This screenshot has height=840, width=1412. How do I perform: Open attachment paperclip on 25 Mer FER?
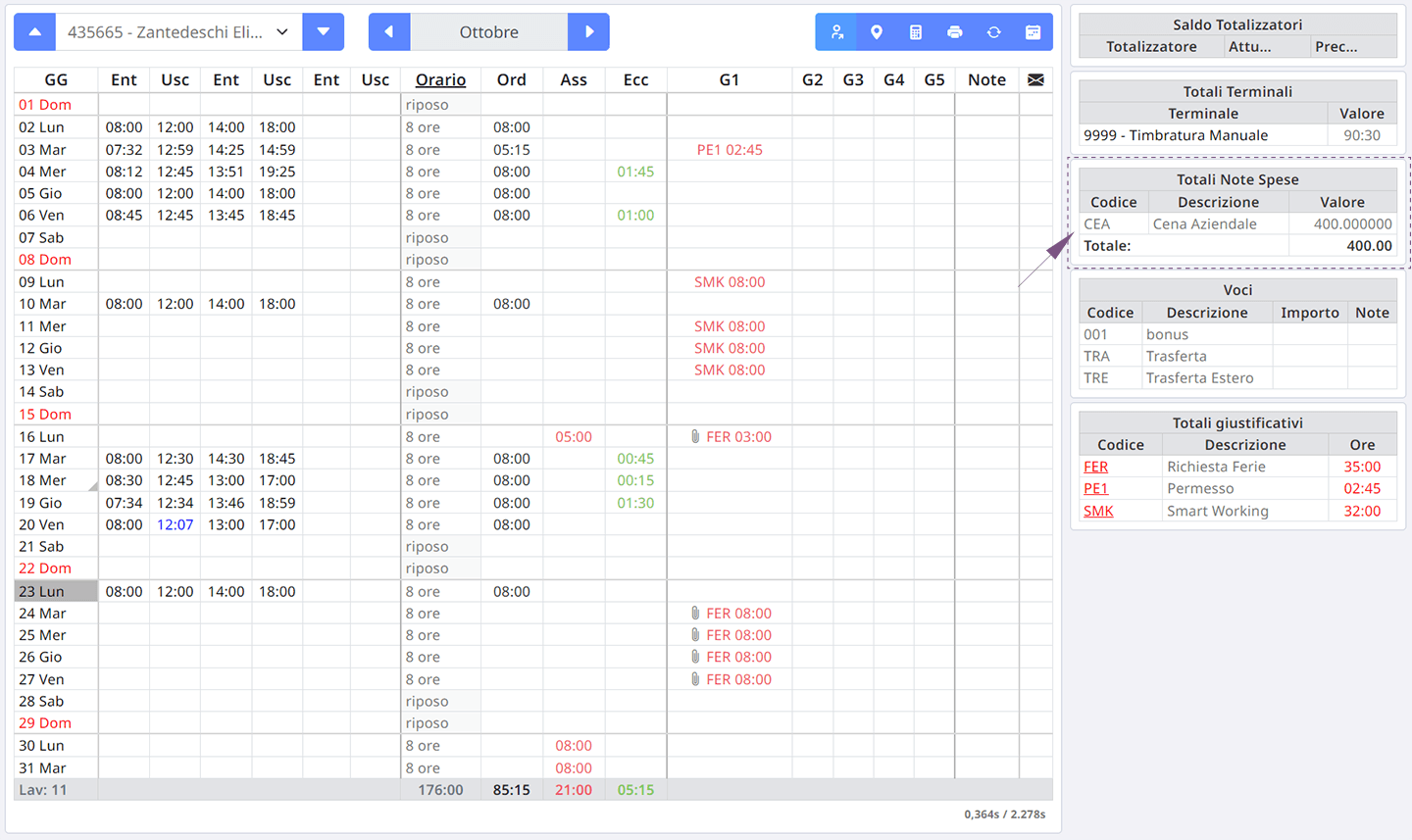pyautogui.click(x=695, y=635)
